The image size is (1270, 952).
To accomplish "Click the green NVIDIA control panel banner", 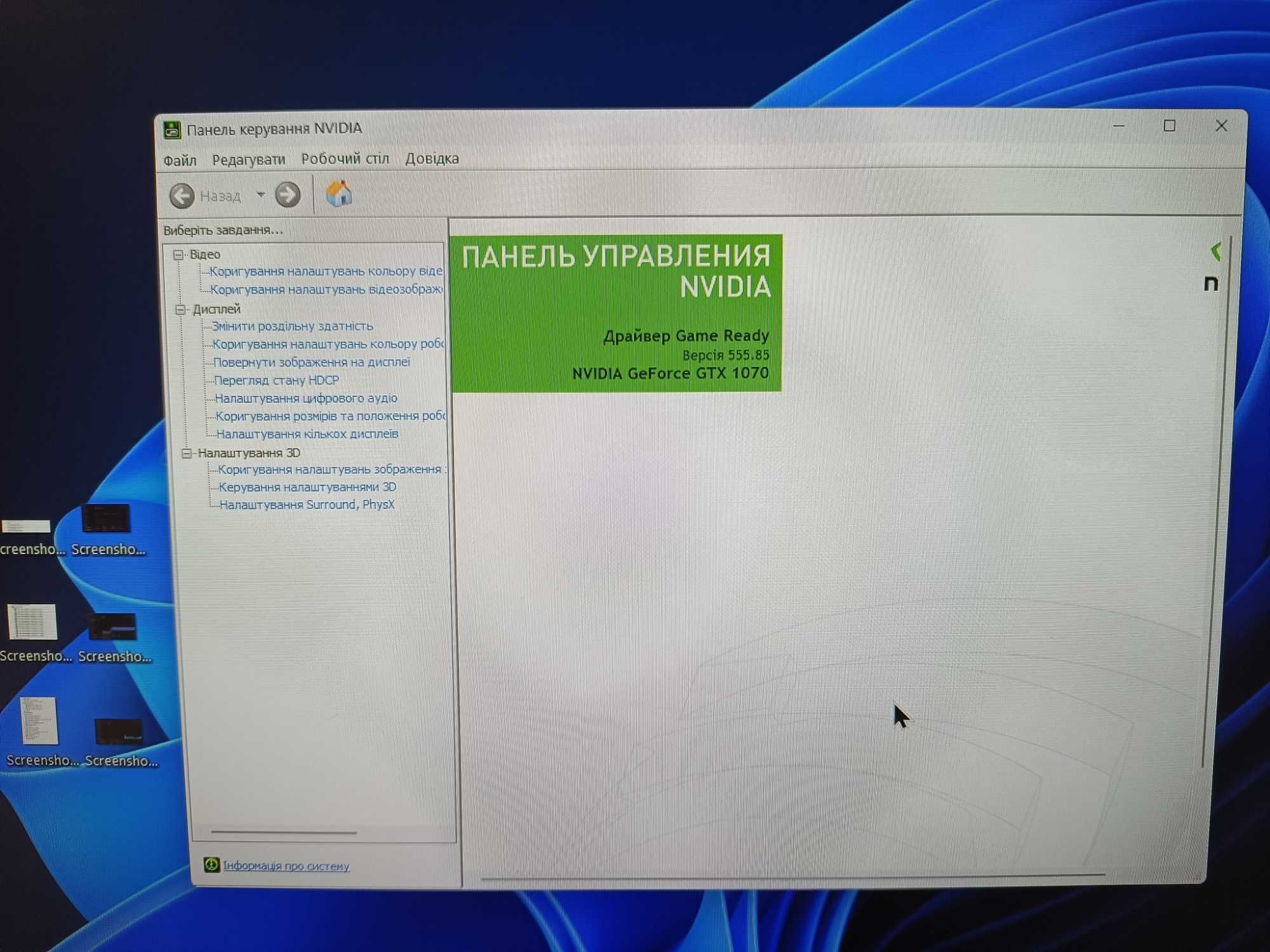I will tap(616, 314).
